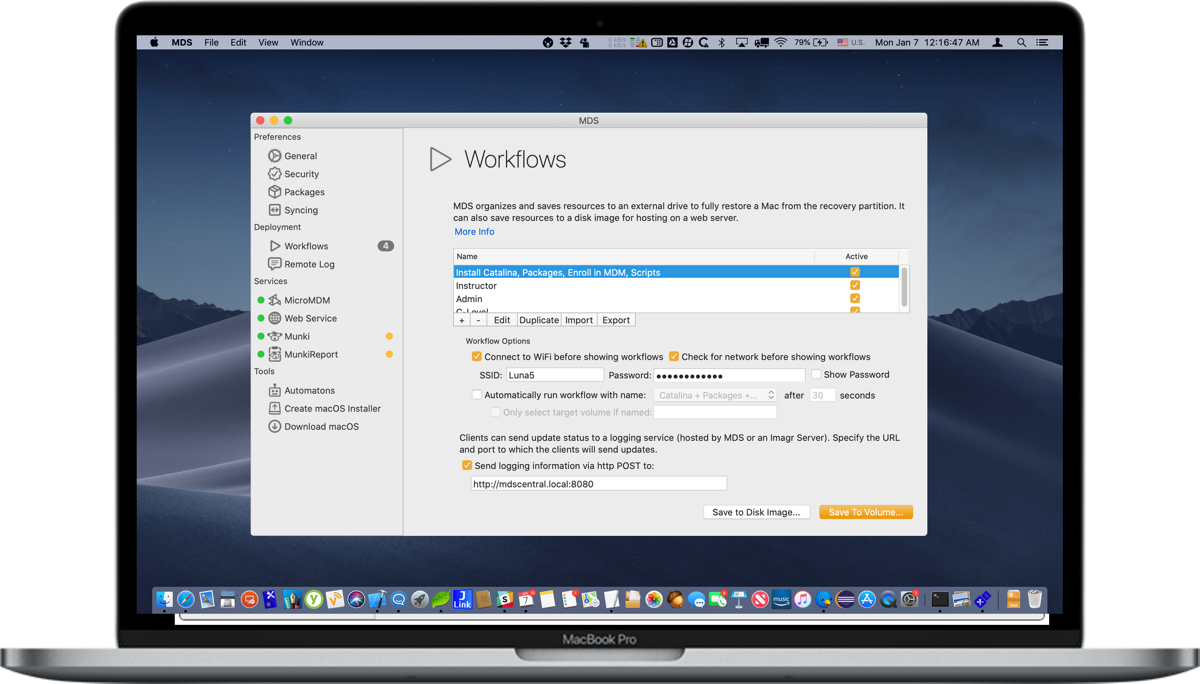Disable Connect to WiFi before showing workflows

477,357
